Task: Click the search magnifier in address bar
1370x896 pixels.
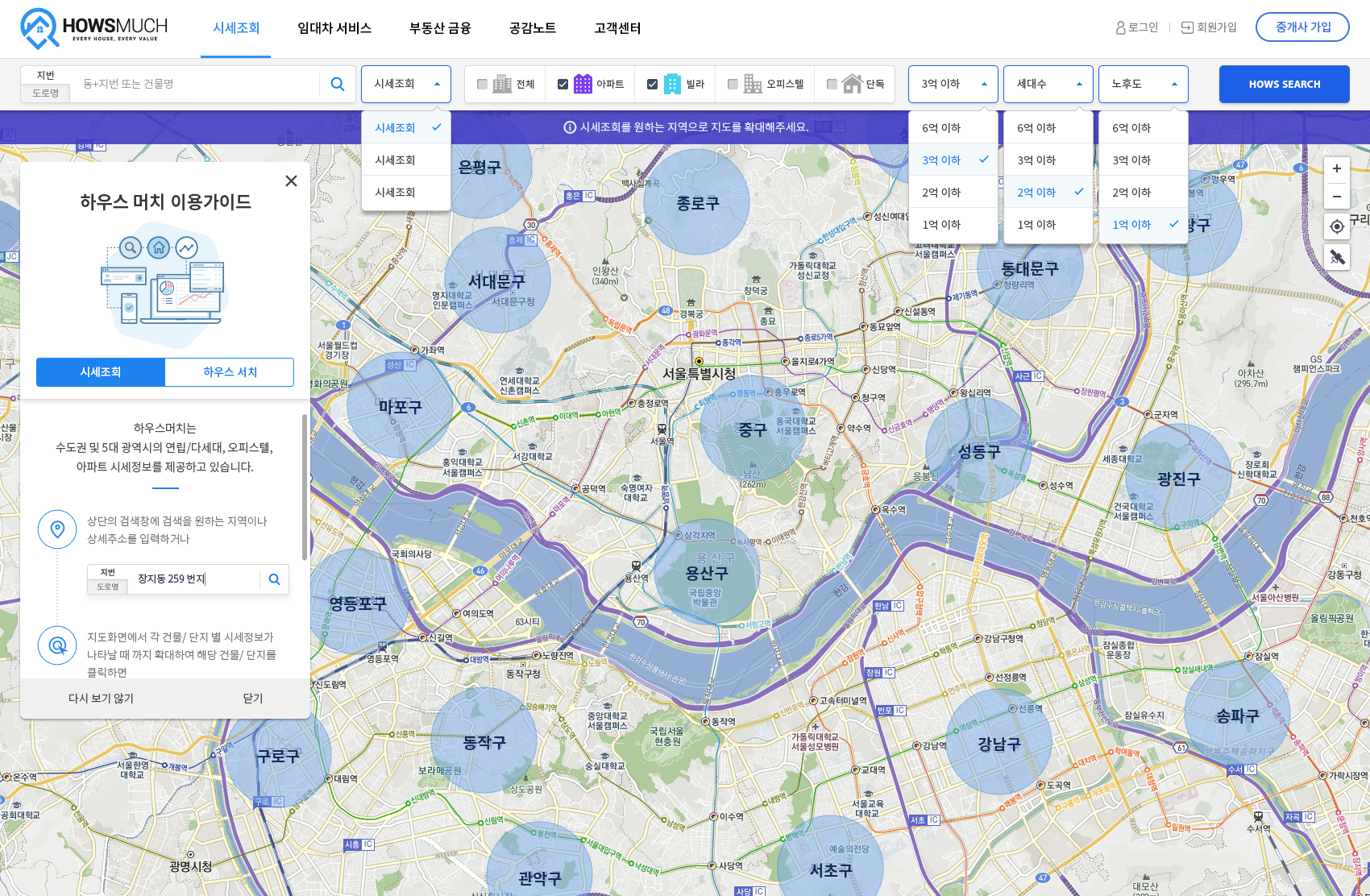Action: coord(338,84)
